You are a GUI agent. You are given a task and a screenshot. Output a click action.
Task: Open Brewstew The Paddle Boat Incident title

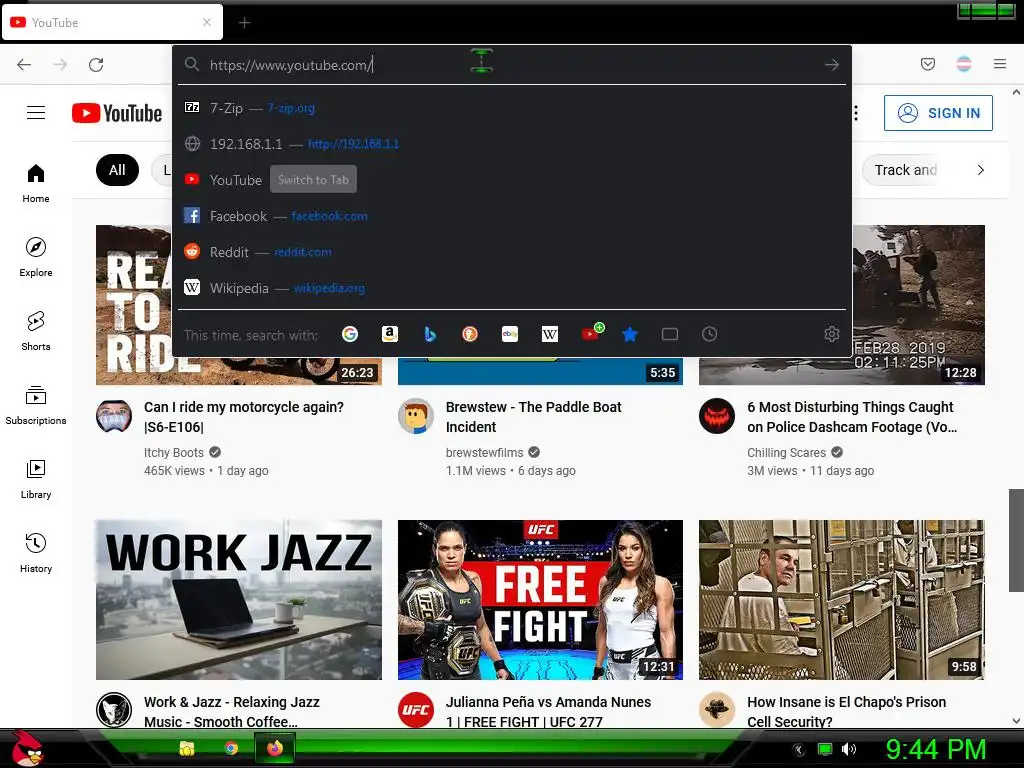[x=534, y=417]
